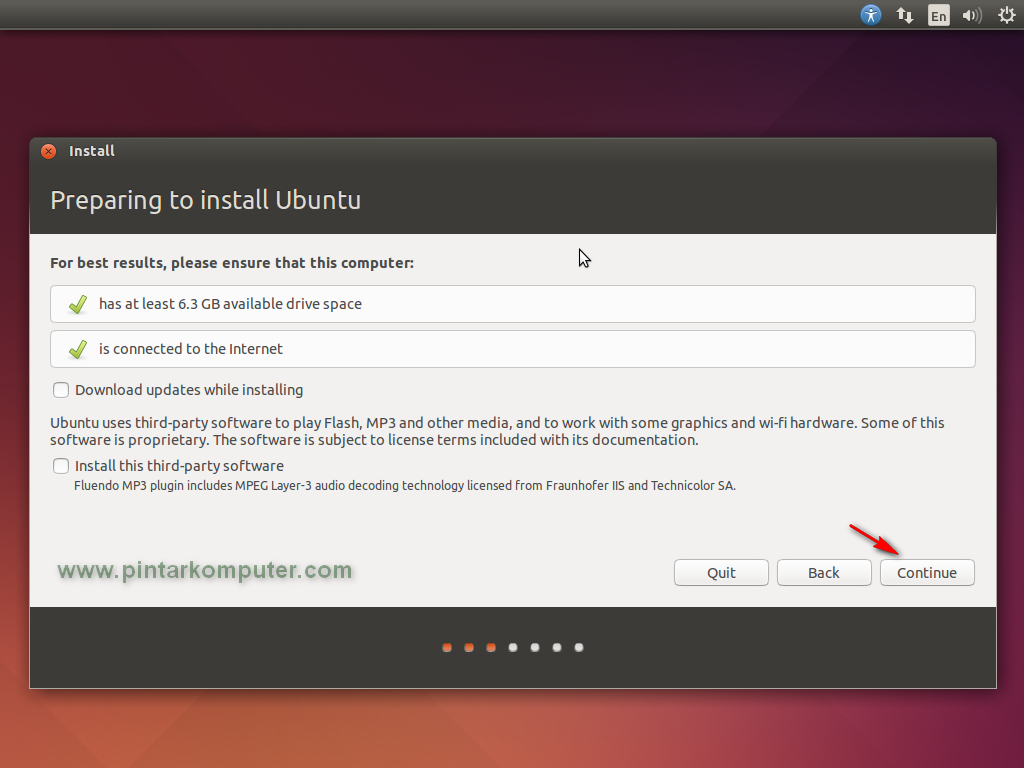Viewport: 1024px width, 768px height.
Task: Click the drive space green checkmark
Action: click(x=78, y=304)
